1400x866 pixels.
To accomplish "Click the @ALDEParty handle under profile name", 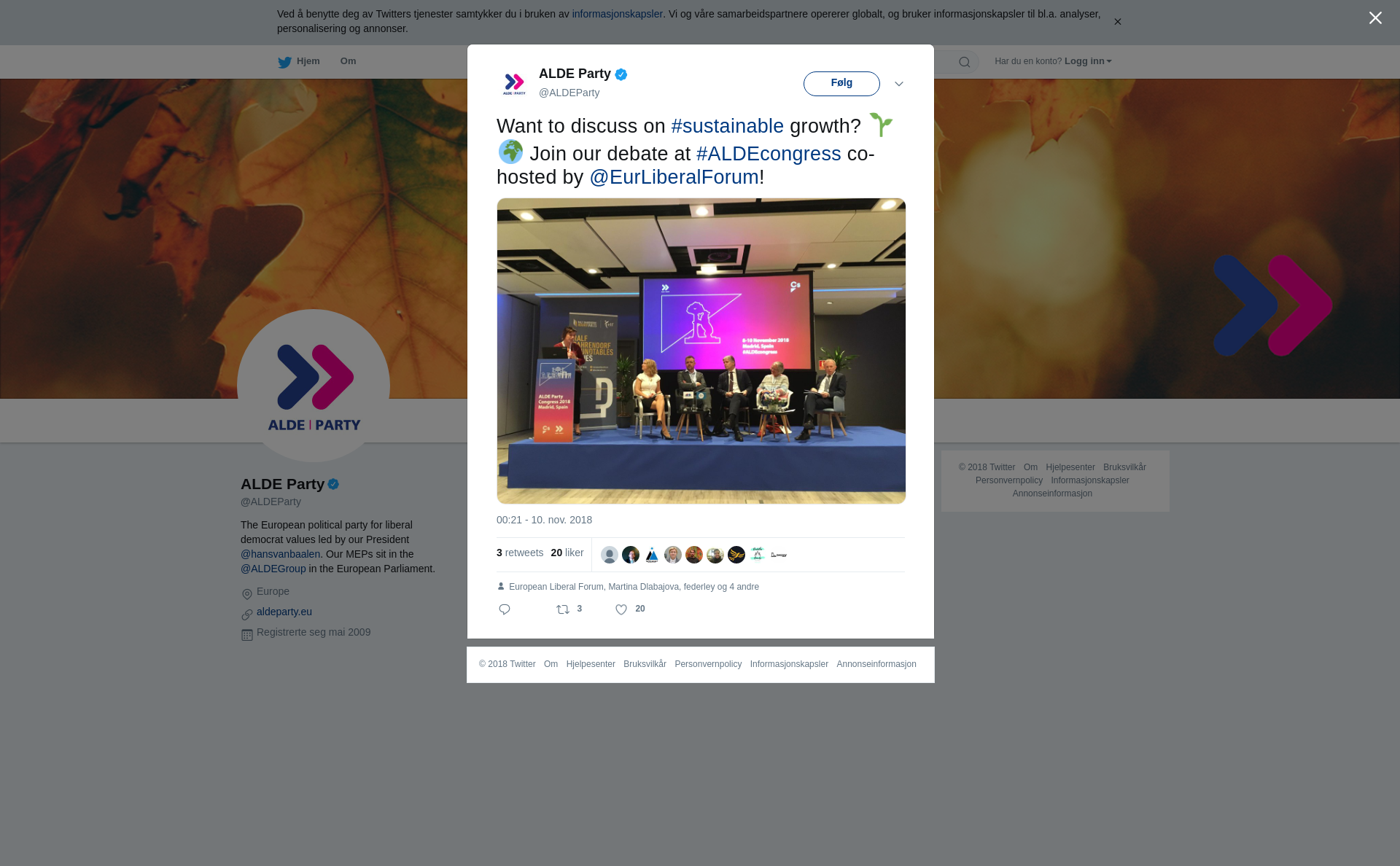I will point(271,502).
